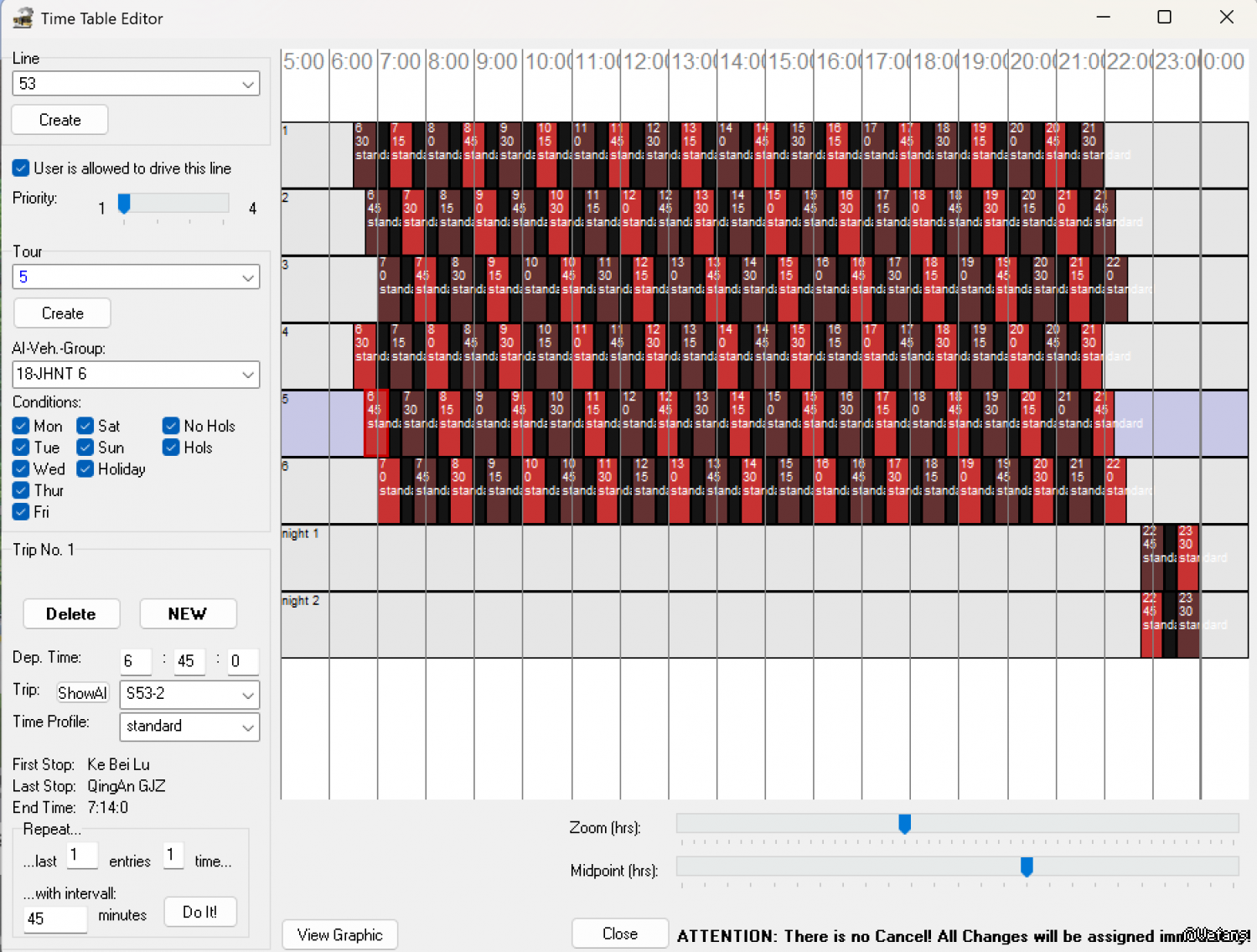
Task: Open the Line 53 dropdown
Action: [136, 84]
